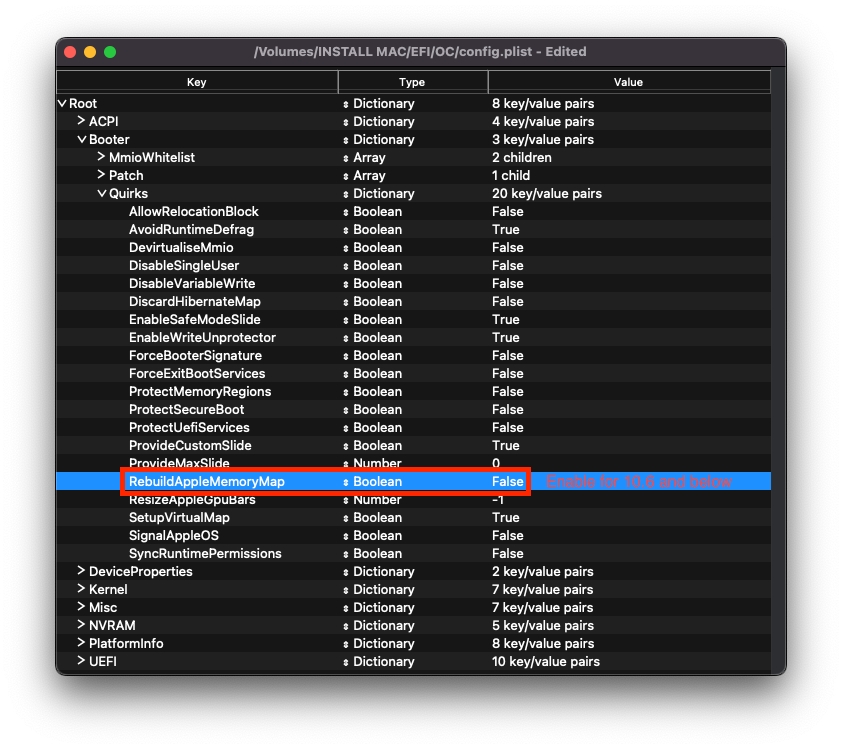
Task: Expand the Kernel dictionary row
Action: 82,590
